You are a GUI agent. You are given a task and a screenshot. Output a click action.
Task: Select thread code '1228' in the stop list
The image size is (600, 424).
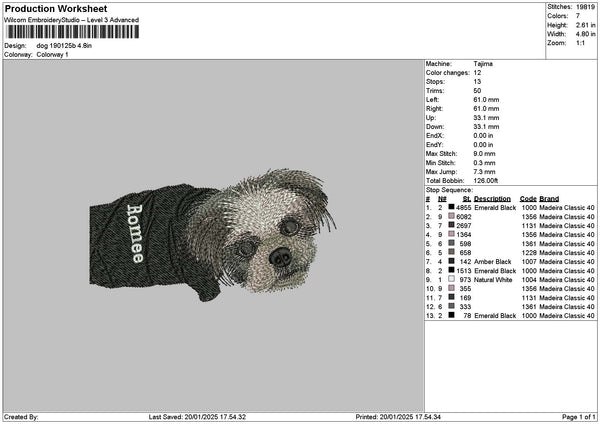(529, 253)
